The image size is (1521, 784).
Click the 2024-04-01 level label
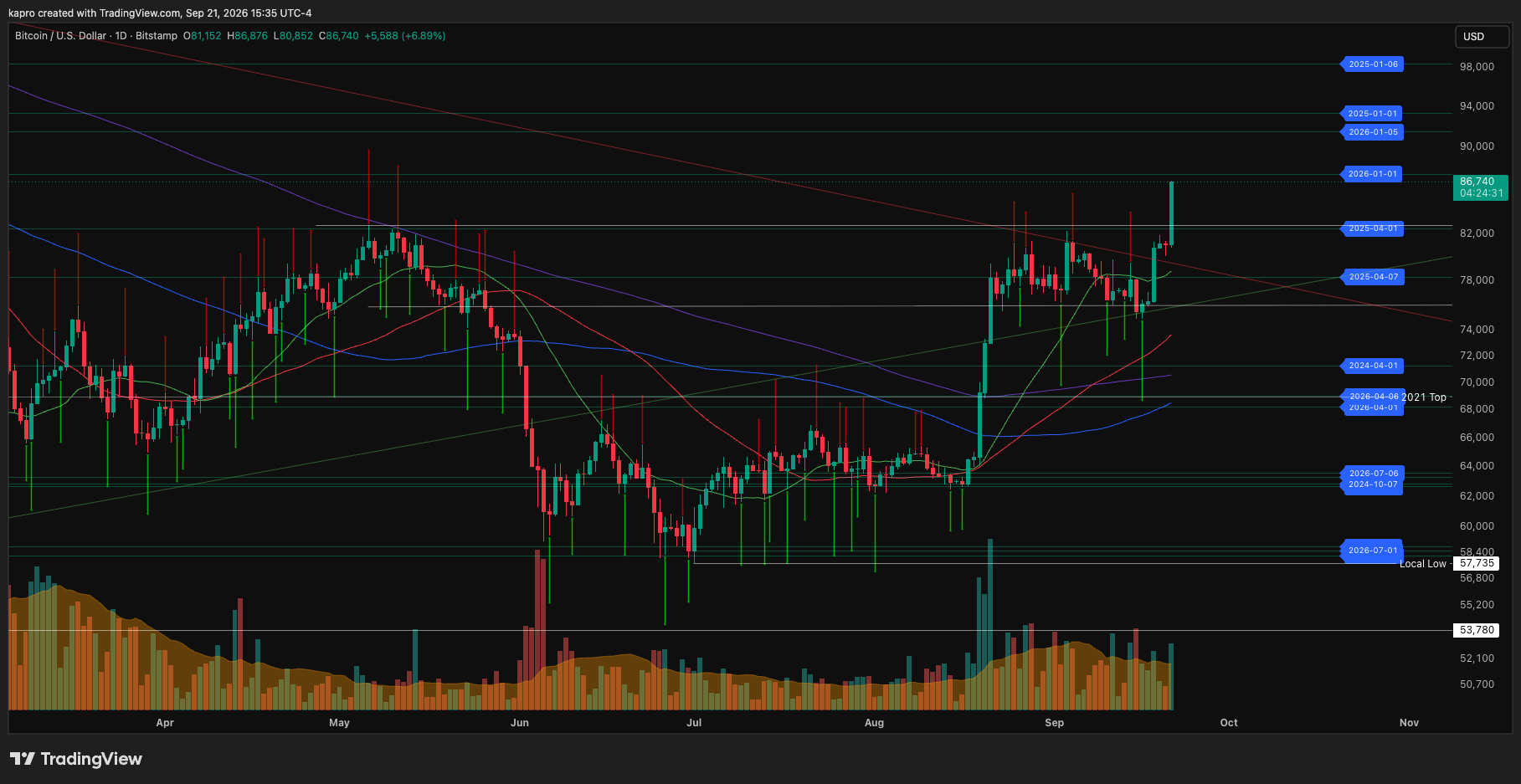tap(1373, 366)
